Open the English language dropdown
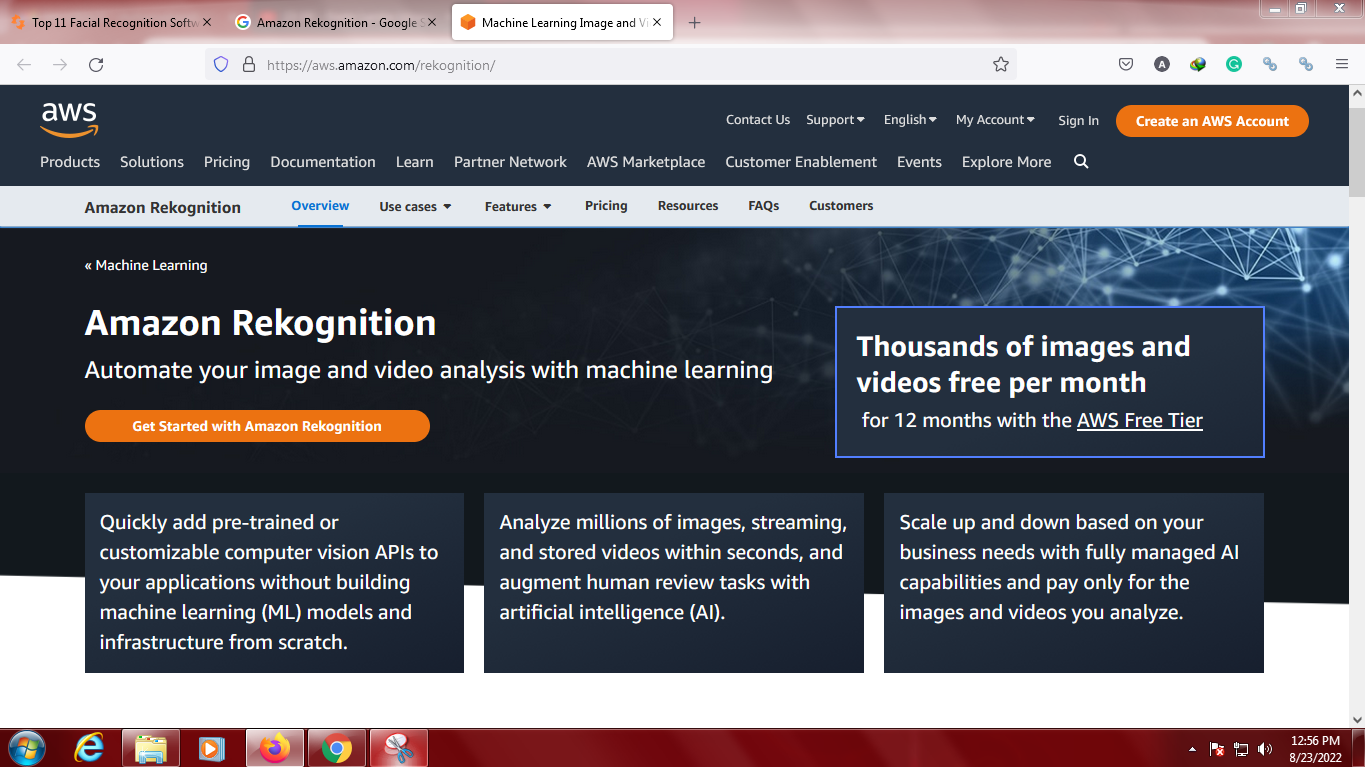This screenshot has width=1365, height=767. (910, 120)
